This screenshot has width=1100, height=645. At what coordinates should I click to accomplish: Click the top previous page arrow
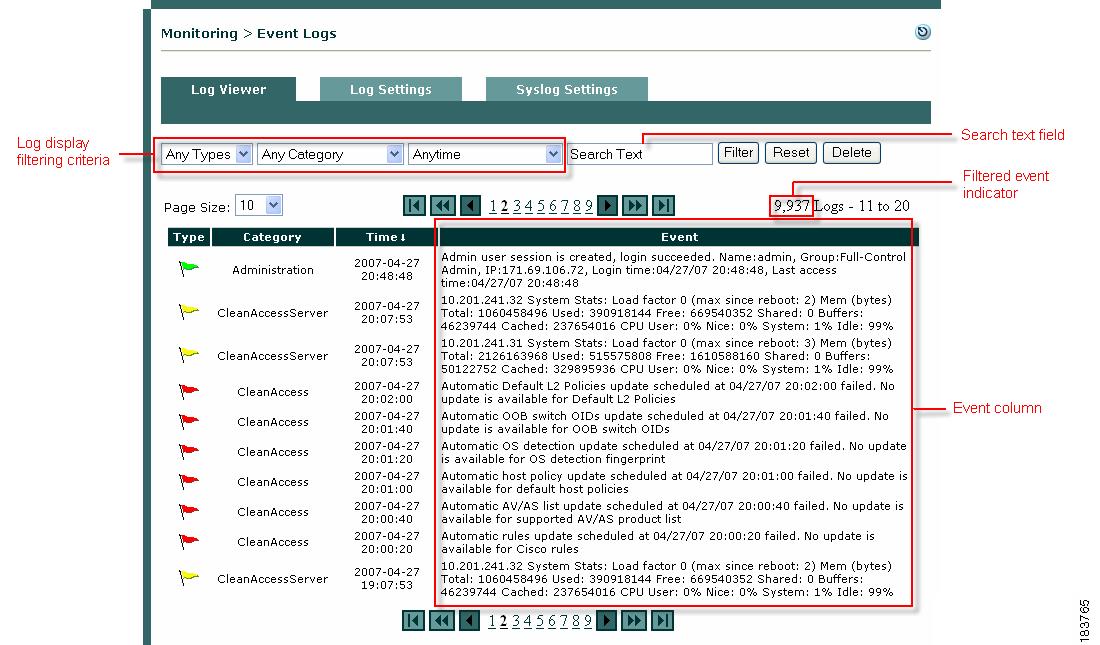click(468, 205)
